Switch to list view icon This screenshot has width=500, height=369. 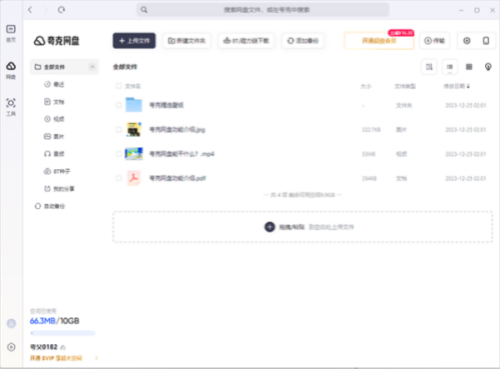tap(450, 67)
